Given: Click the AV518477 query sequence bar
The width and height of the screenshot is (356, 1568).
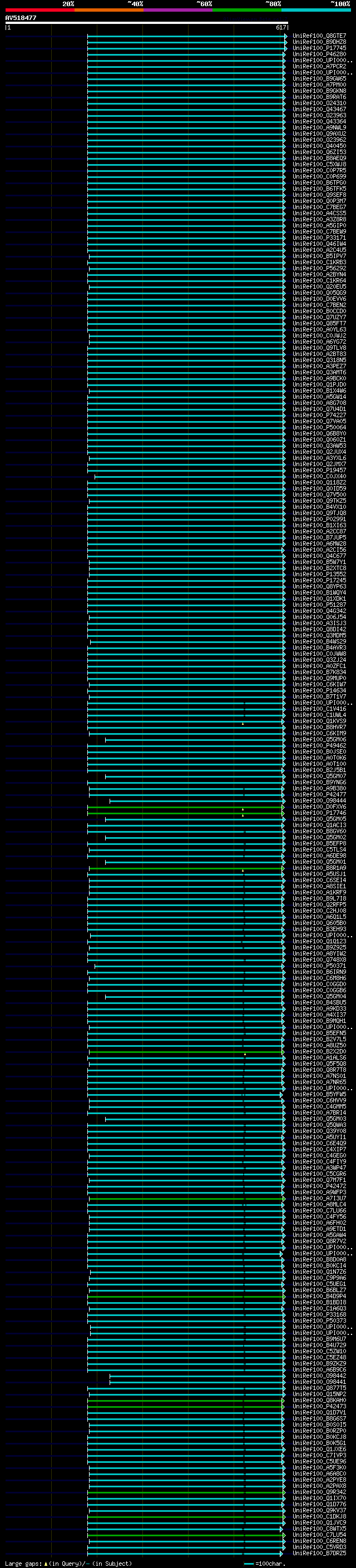Looking at the screenshot, I should pyautogui.click(x=147, y=22).
